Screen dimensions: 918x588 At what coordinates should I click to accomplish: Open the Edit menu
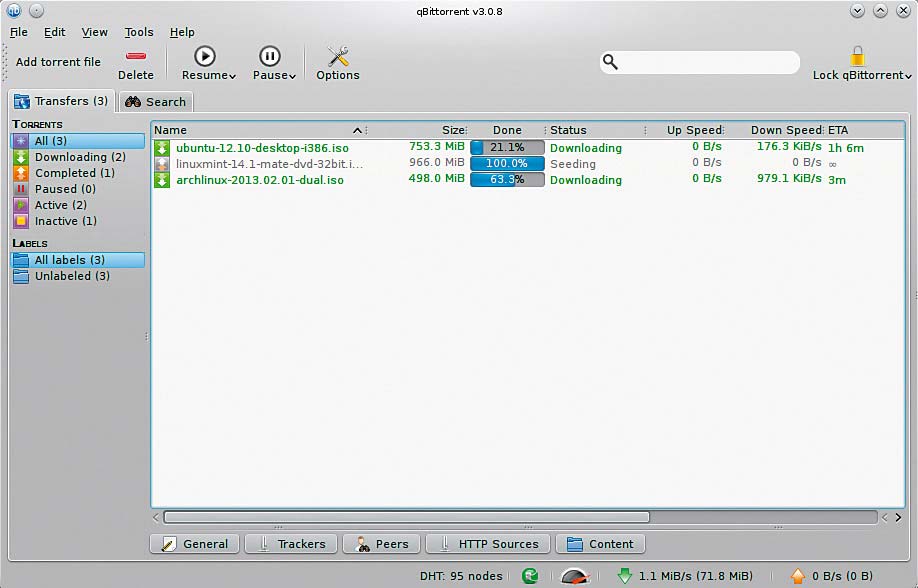pos(54,32)
